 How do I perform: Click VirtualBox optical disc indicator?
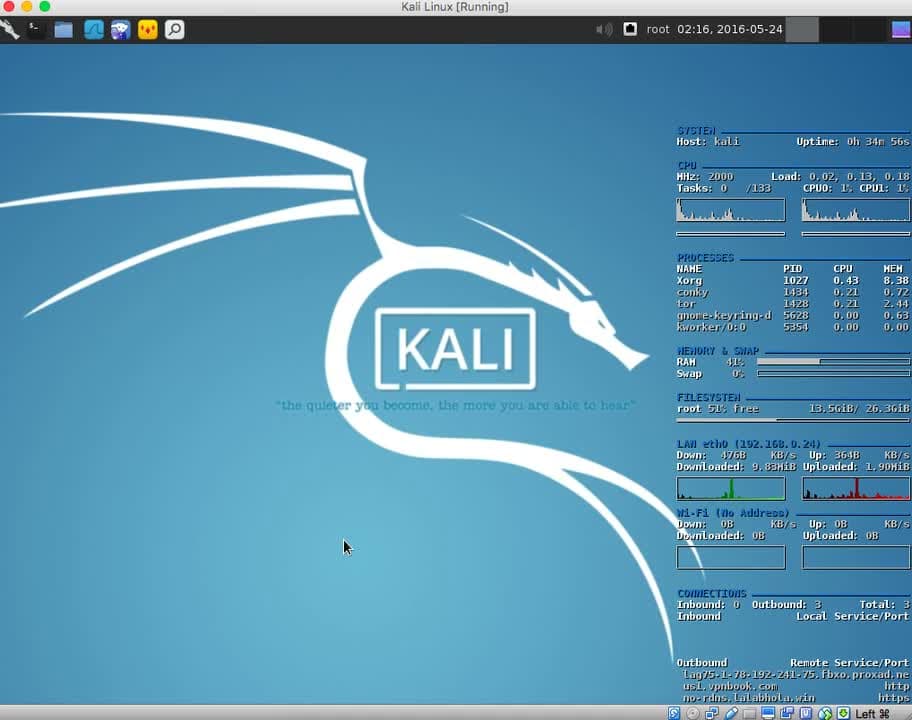693,713
